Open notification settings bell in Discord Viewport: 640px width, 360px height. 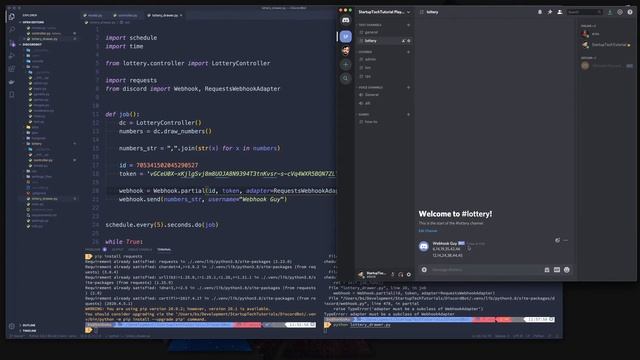click(x=540, y=12)
